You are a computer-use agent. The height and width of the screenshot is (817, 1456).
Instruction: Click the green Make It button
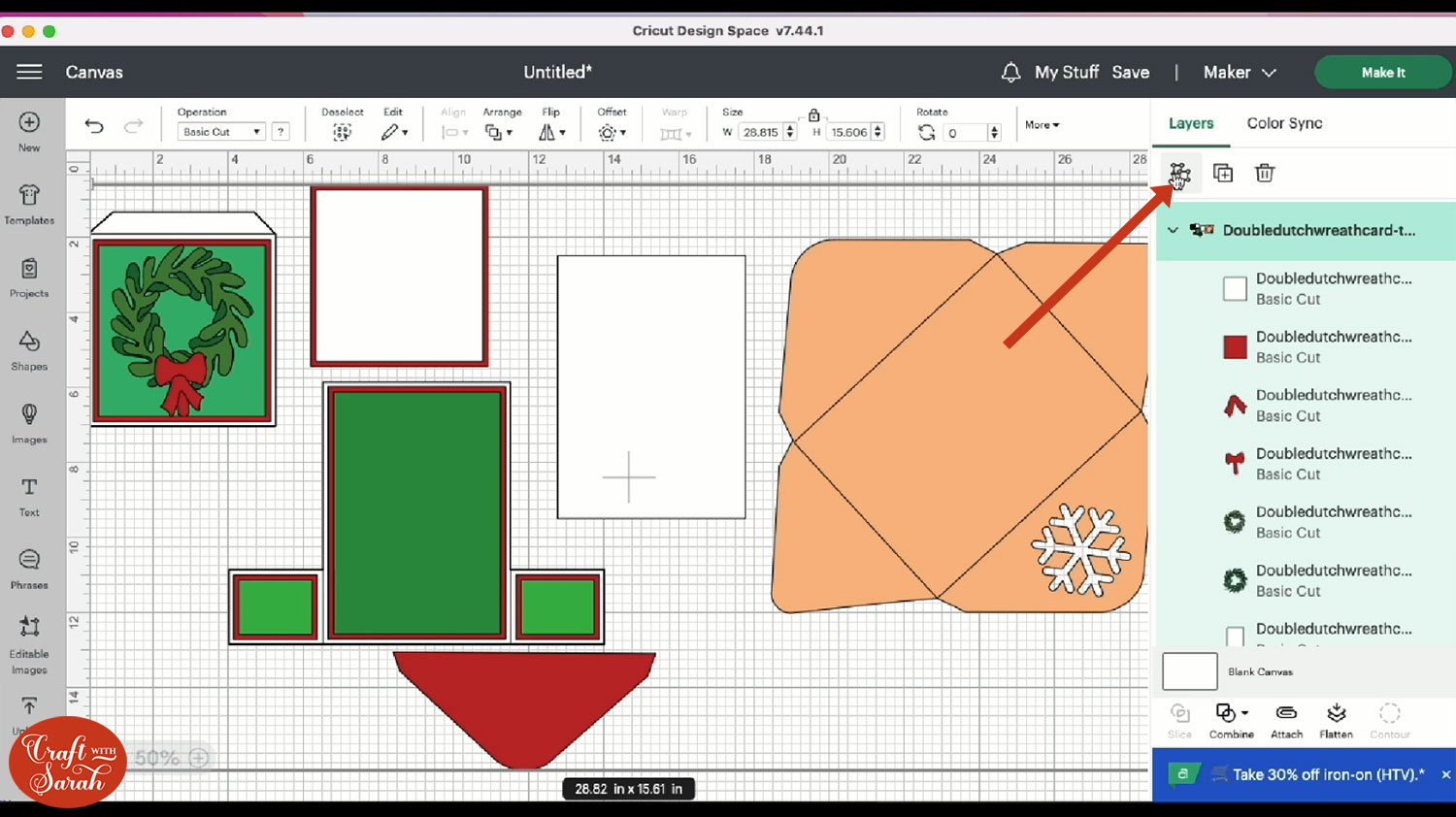(1383, 73)
